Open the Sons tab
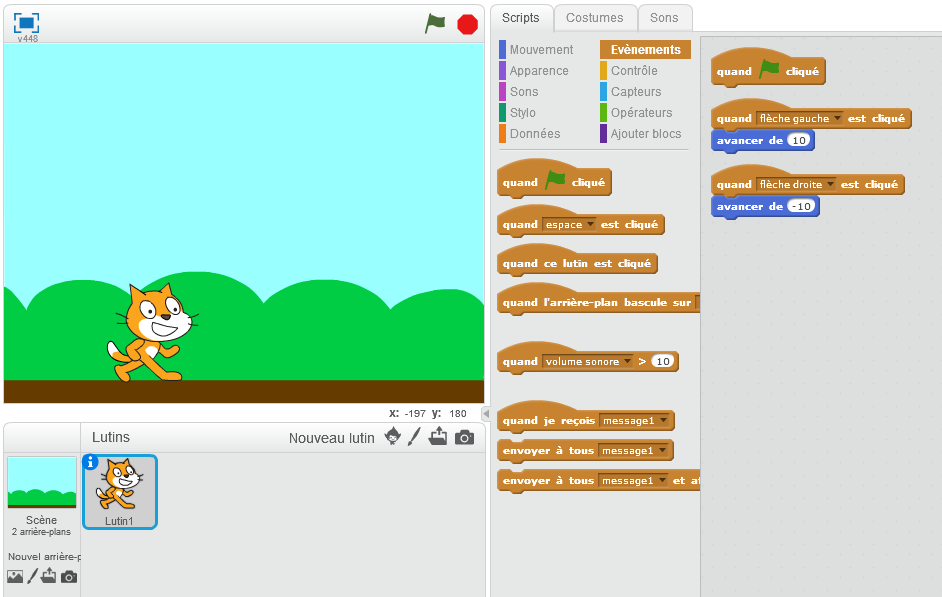942x597 pixels. point(666,17)
